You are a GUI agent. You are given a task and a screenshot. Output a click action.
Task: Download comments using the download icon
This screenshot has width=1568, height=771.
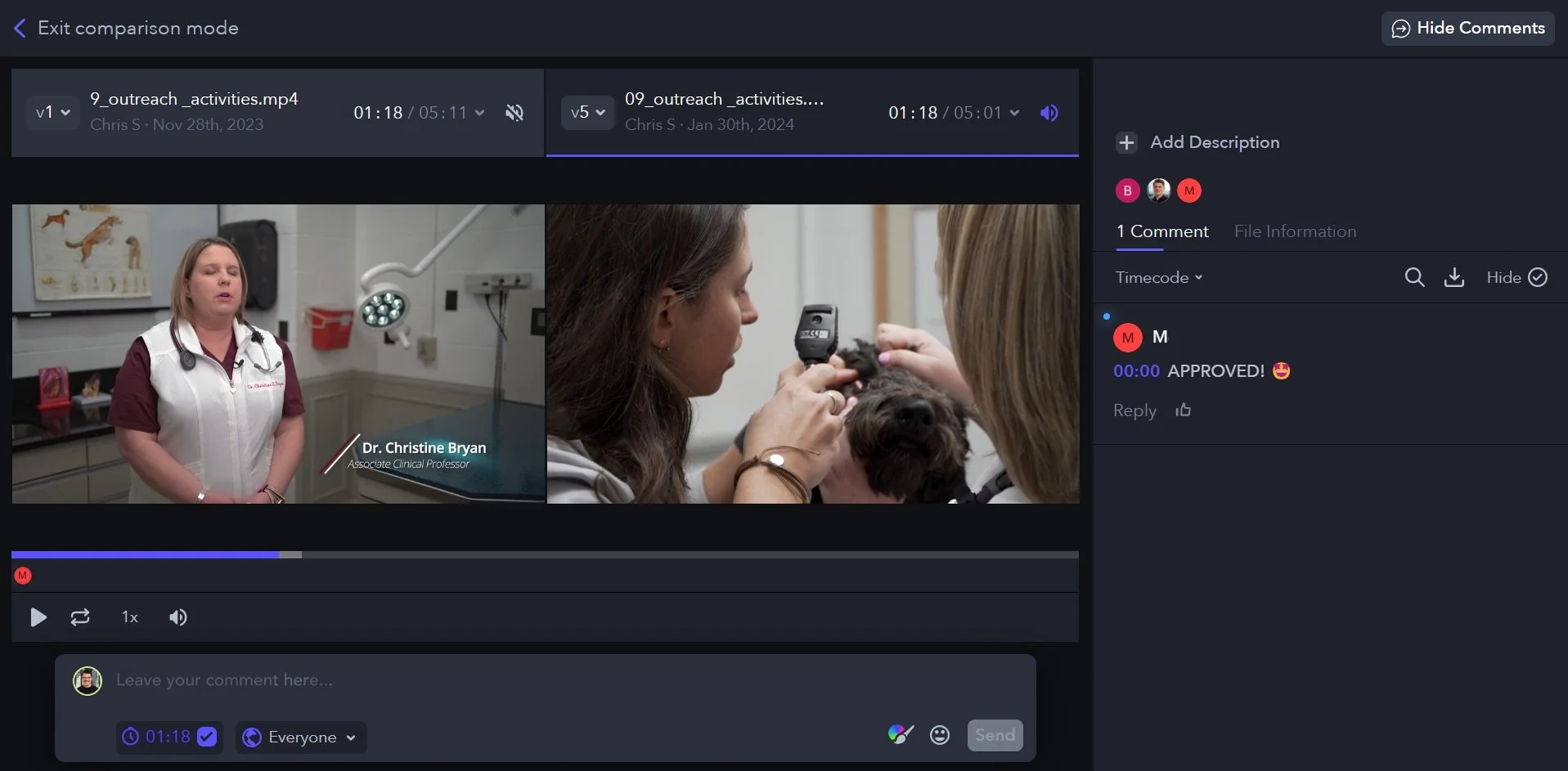click(x=1454, y=277)
